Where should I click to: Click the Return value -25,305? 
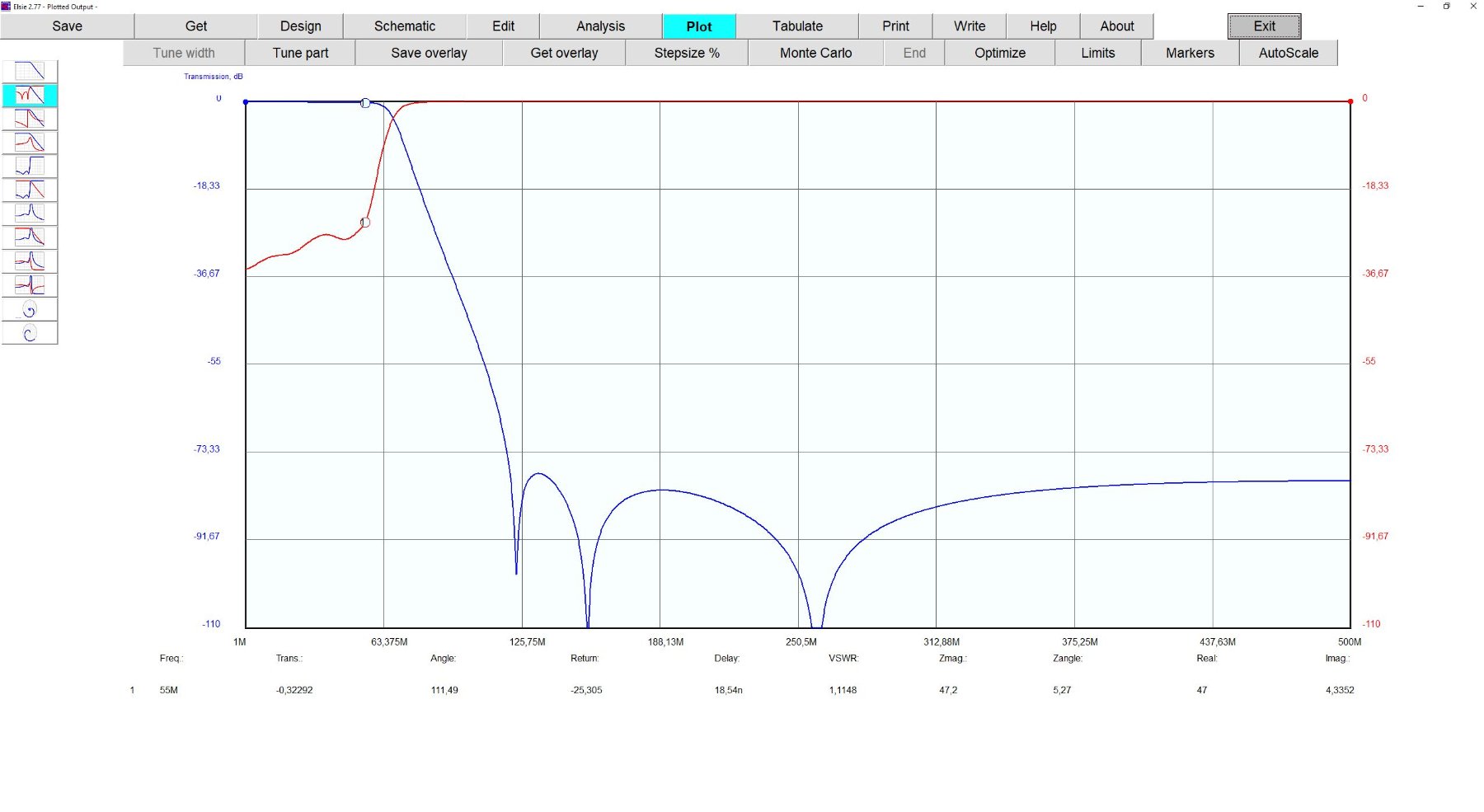tap(586, 690)
